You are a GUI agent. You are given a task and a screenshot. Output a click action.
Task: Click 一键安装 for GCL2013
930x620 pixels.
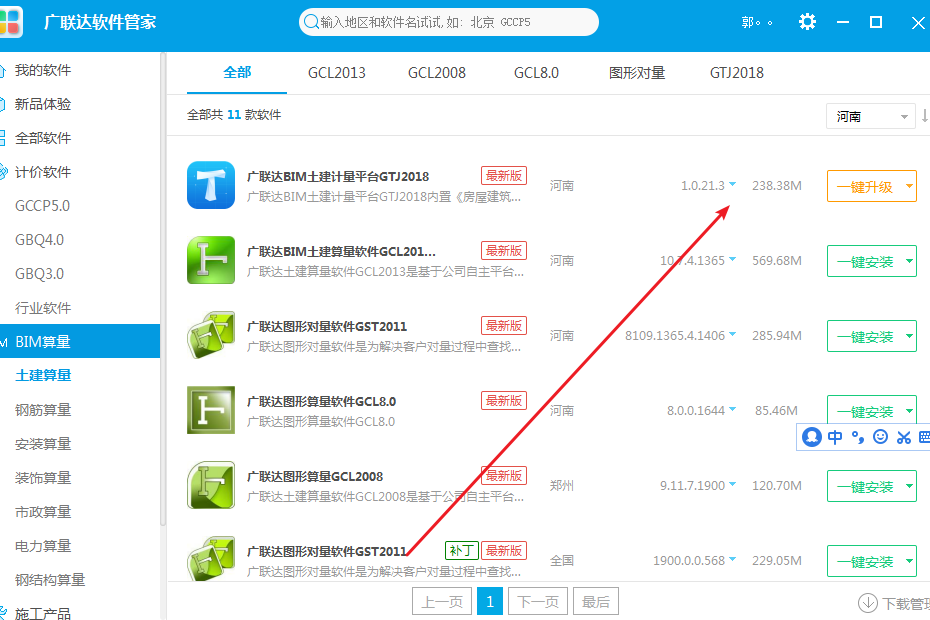click(865, 262)
